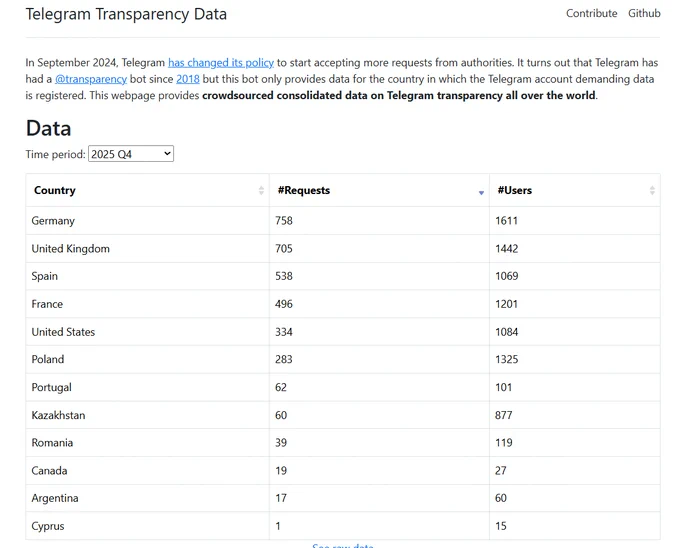680x548 pixels.
Task: Open the 2018 link
Action: (188, 79)
